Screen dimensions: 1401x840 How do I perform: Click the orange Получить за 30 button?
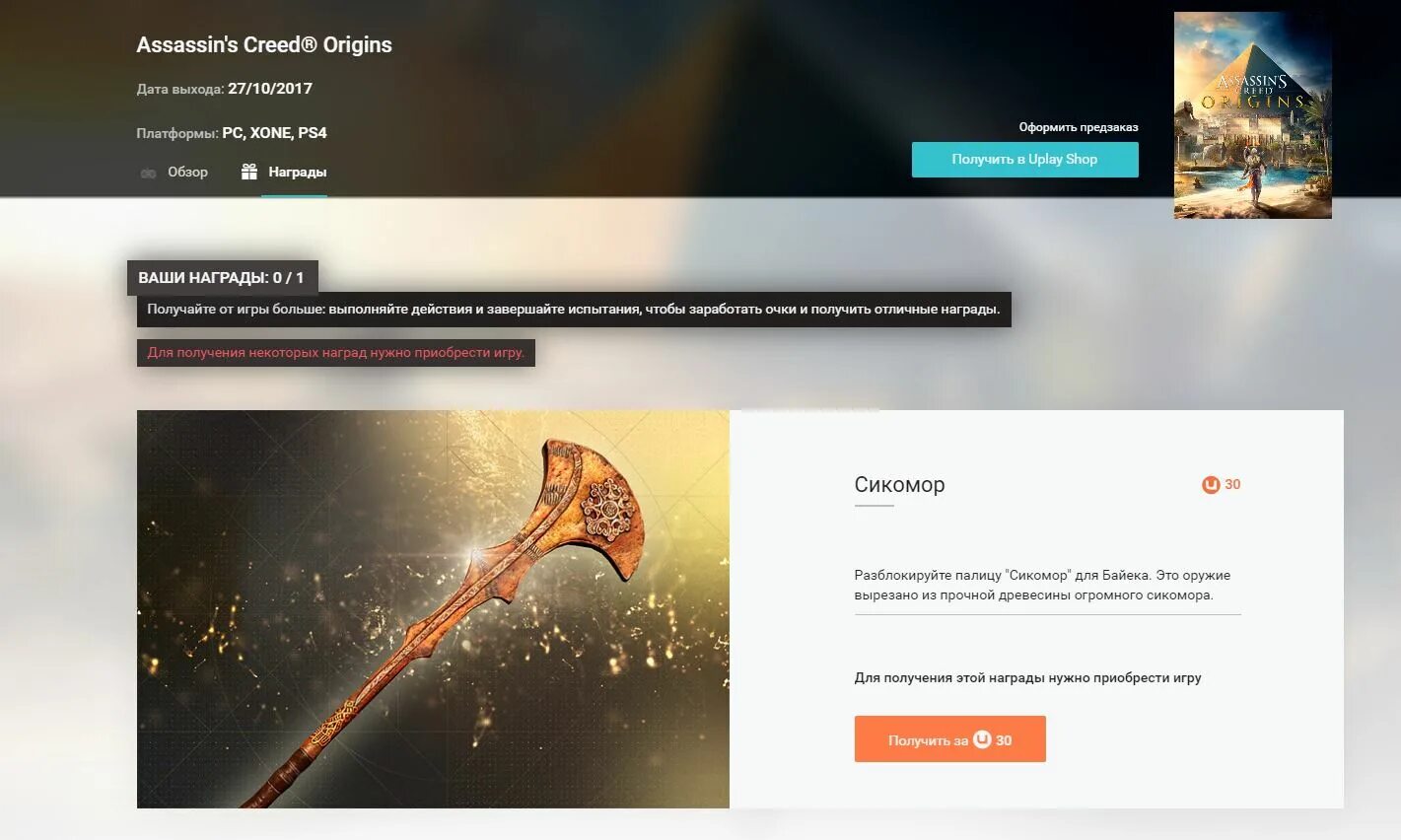949,739
